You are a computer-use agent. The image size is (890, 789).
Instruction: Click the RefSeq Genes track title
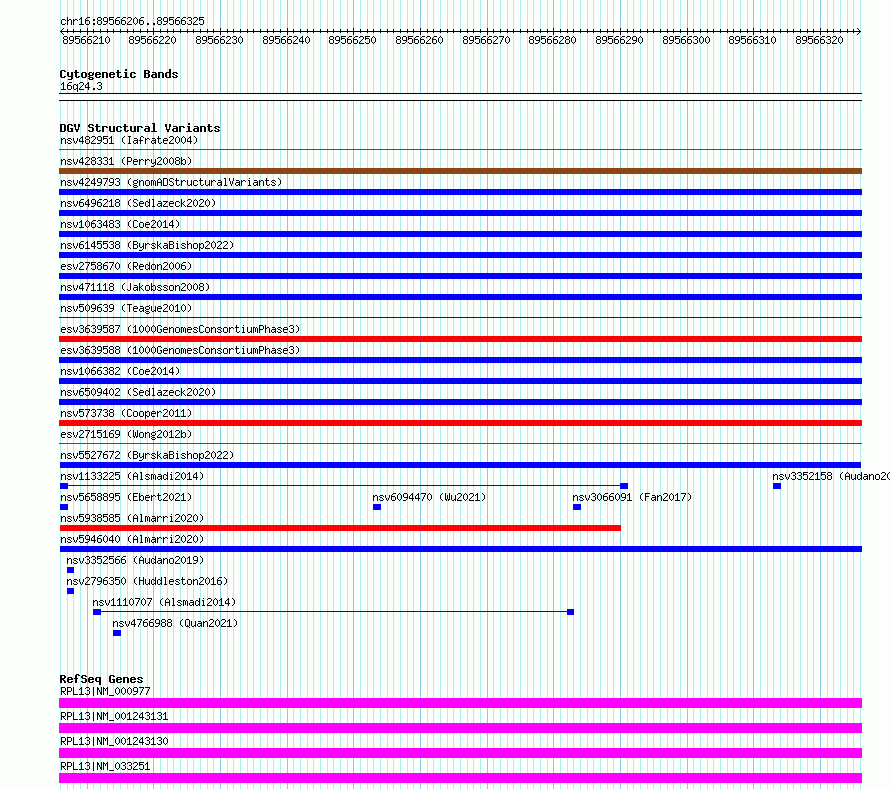tap(101, 679)
